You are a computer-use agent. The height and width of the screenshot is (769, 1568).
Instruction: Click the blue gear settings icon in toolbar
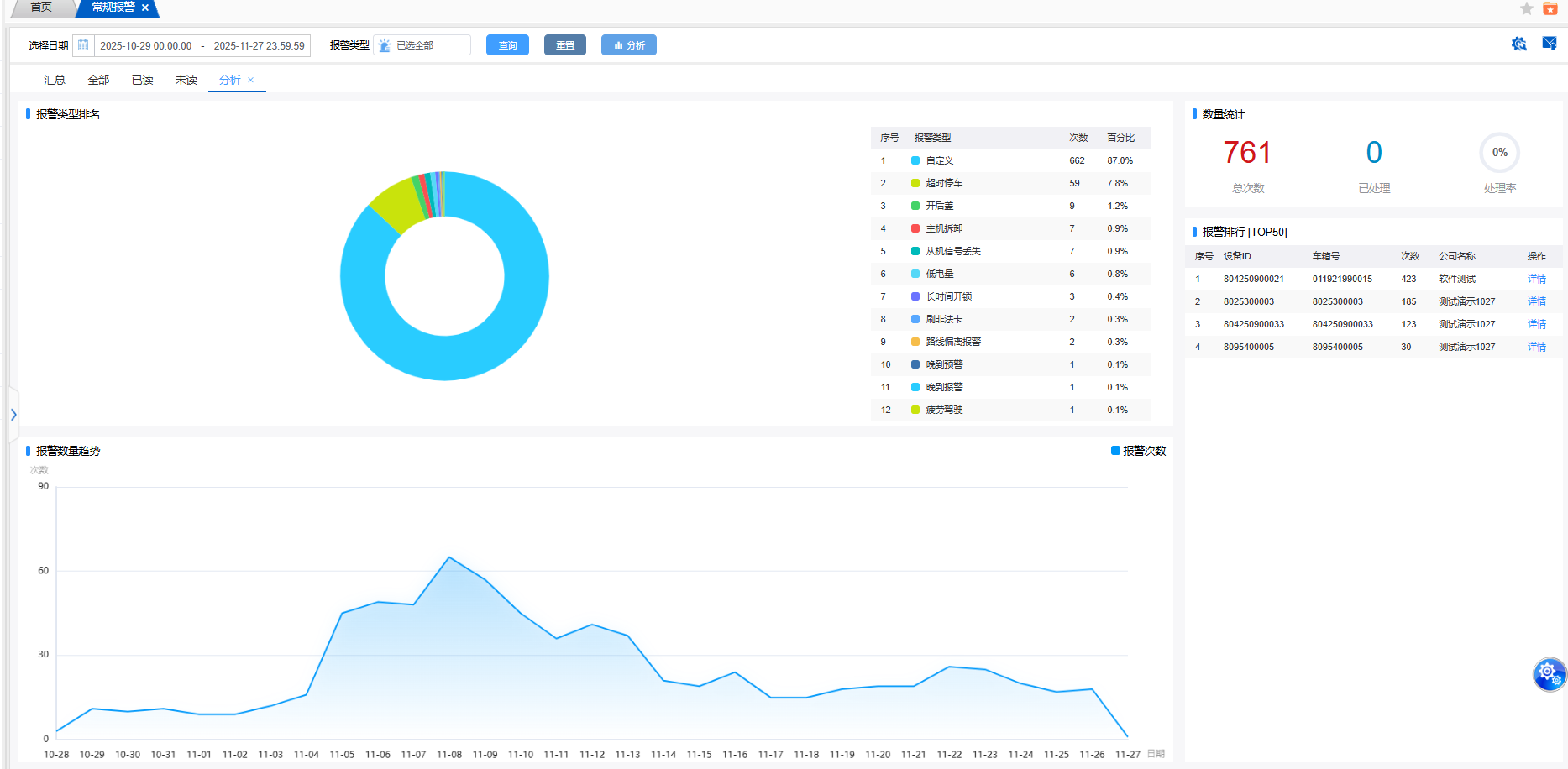(1518, 44)
